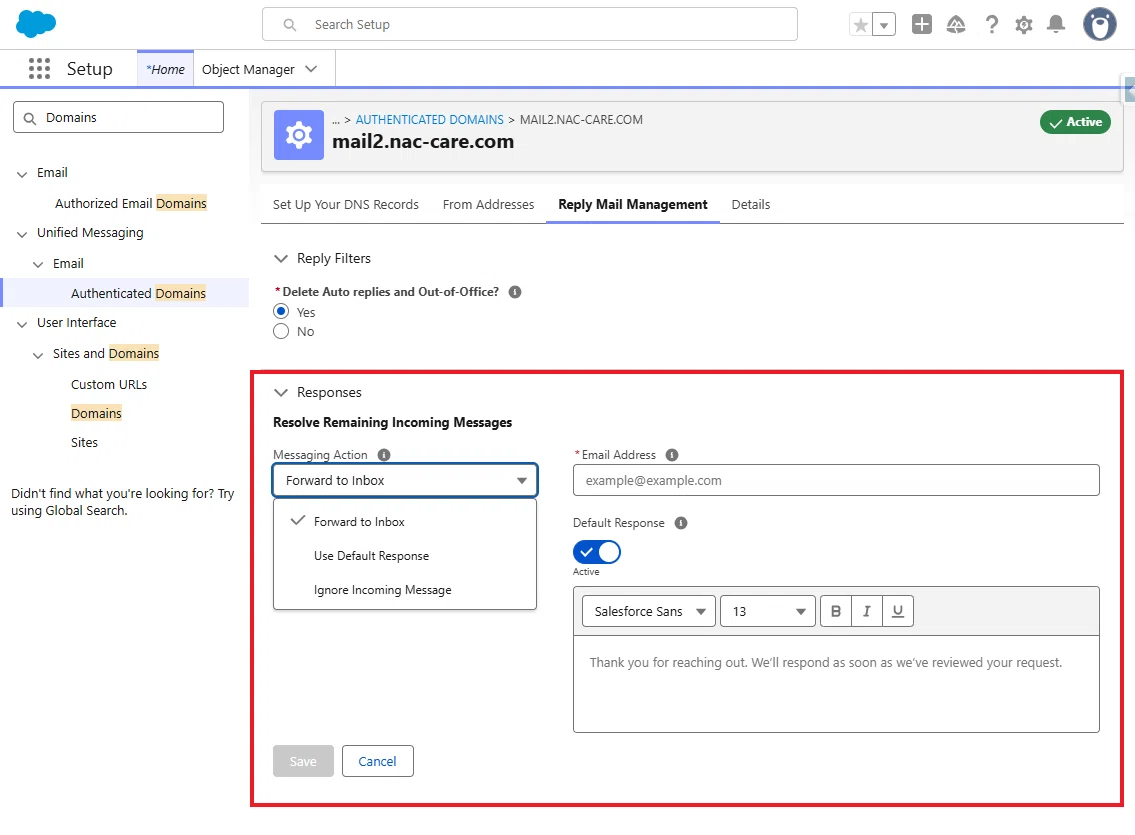Open the font size 13 dropdown
This screenshot has width=1135, height=835.
(768, 611)
